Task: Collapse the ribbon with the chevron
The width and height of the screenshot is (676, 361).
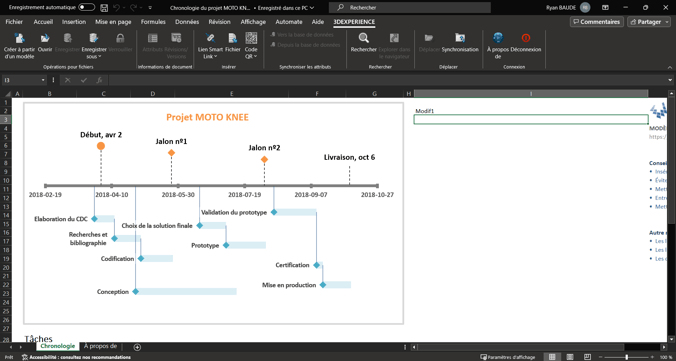Action: [670, 67]
